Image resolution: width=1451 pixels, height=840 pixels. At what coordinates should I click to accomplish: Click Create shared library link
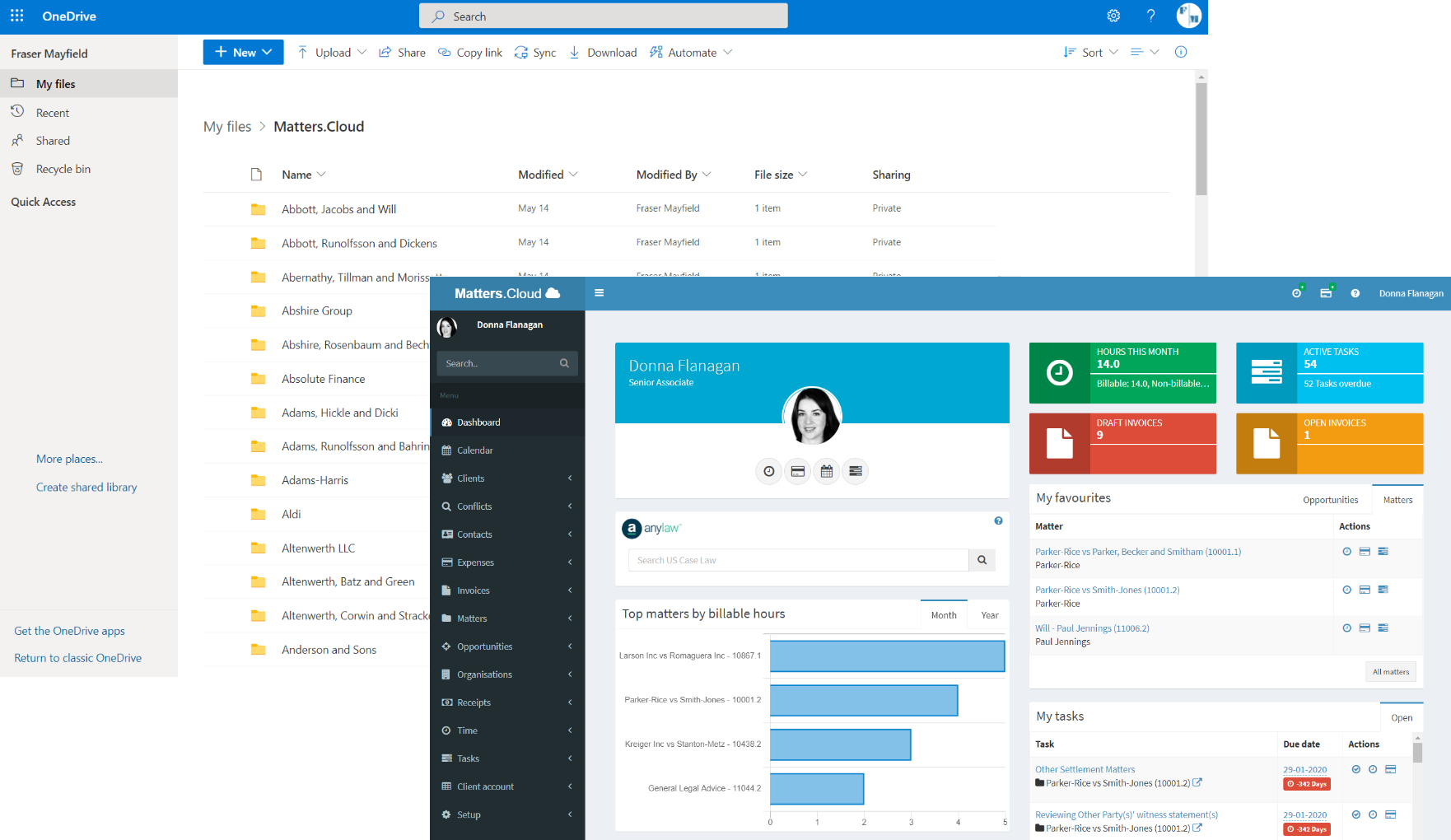[86, 488]
